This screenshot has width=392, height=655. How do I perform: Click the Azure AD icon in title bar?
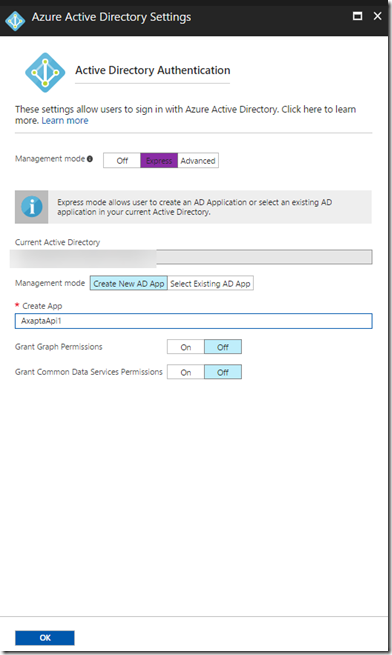tap(15, 20)
